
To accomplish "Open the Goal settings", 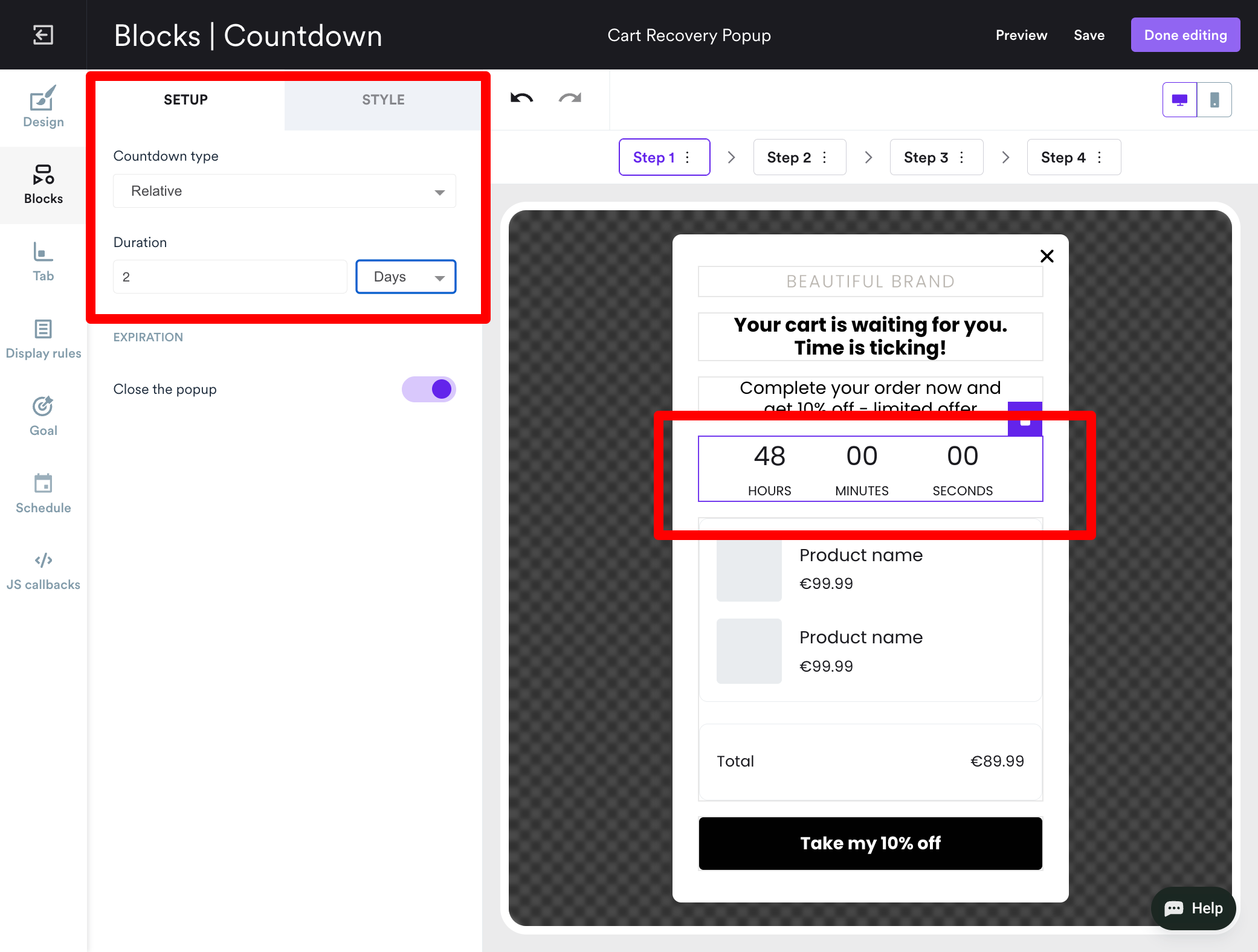I will (x=43, y=416).
